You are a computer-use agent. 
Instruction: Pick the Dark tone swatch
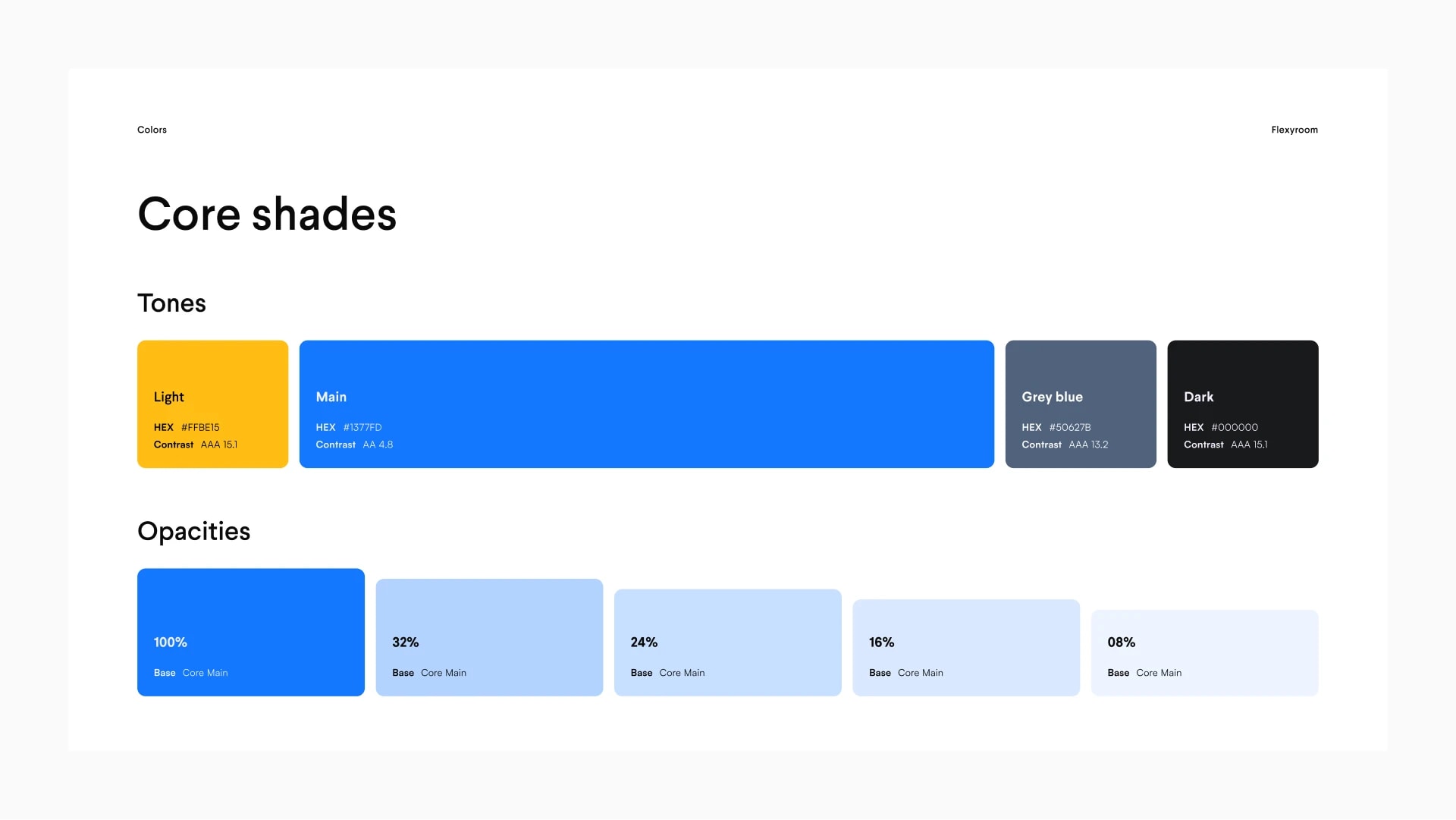pyautogui.click(x=1243, y=404)
